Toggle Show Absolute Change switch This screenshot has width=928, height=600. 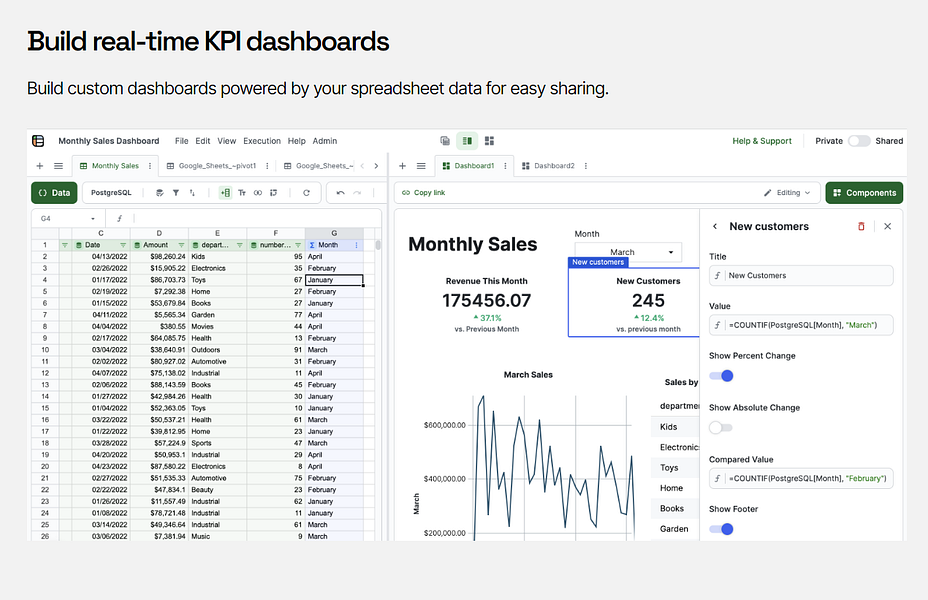click(x=721, y=427)
